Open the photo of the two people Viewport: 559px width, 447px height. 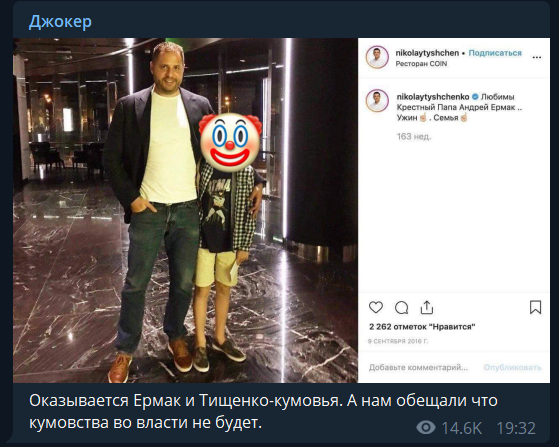185,210
